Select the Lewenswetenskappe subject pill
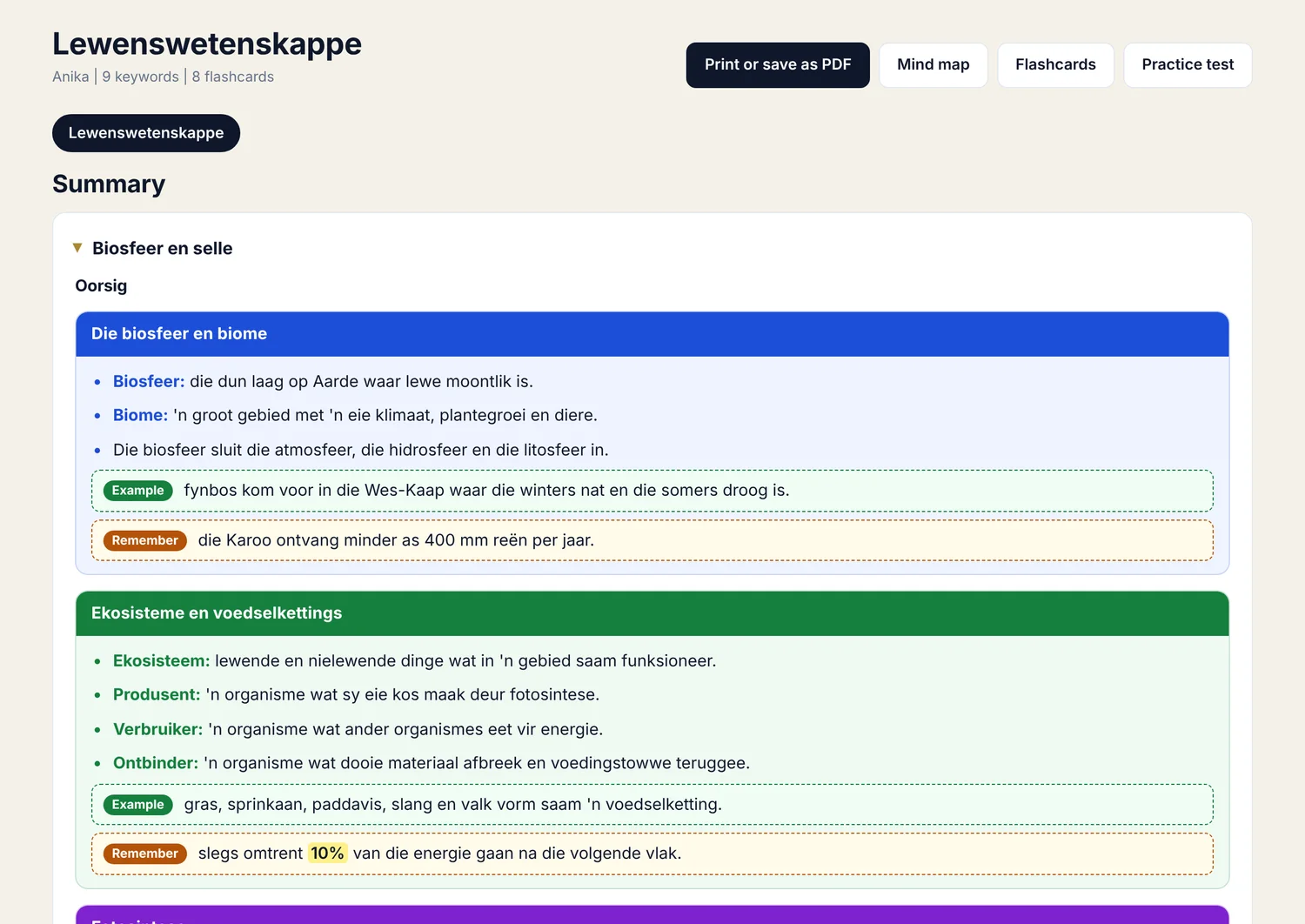The image size is (1305, 924). tap(146, 133)
